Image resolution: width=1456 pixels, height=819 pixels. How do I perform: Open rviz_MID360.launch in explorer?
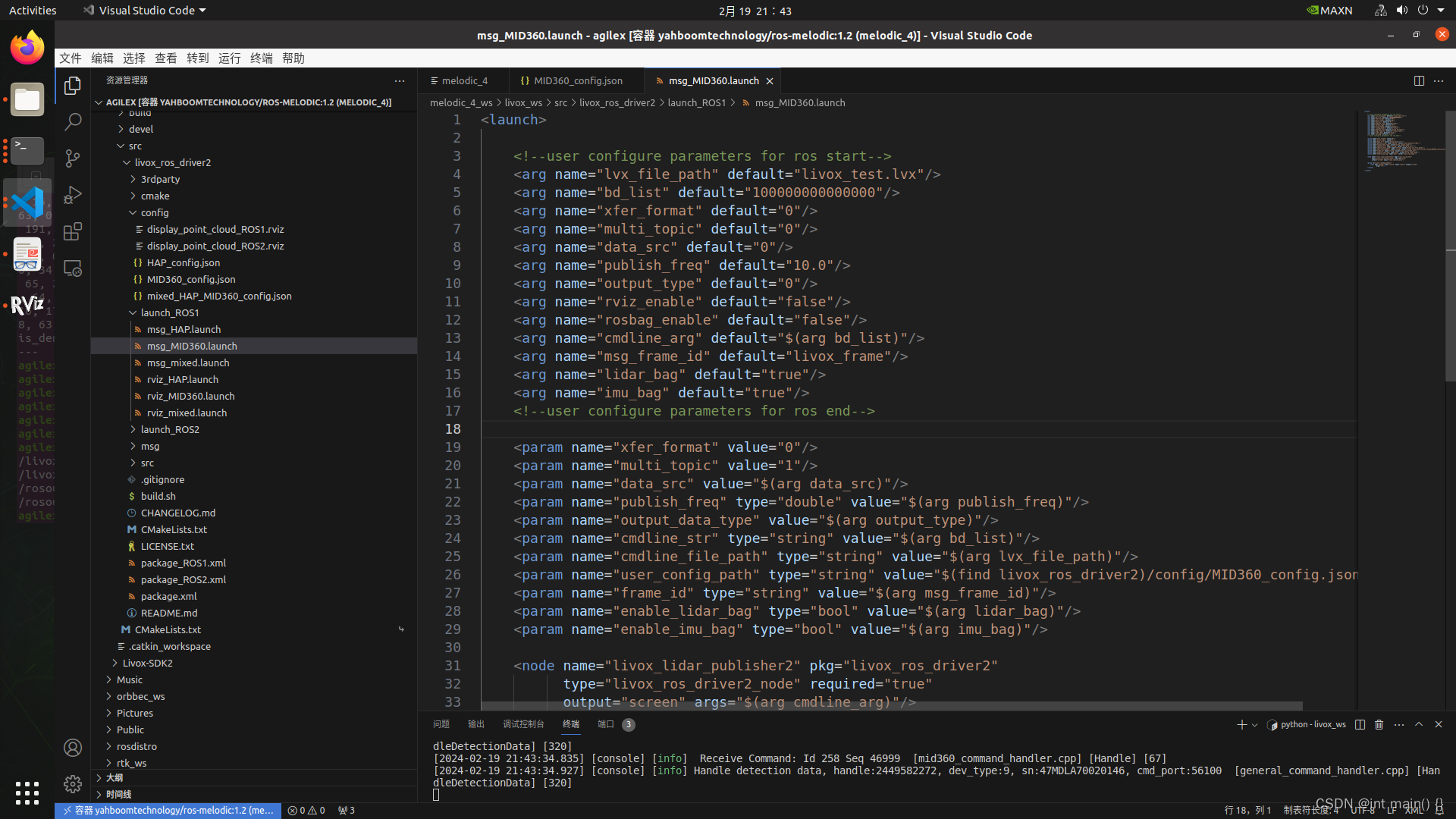tap(190, 396)
